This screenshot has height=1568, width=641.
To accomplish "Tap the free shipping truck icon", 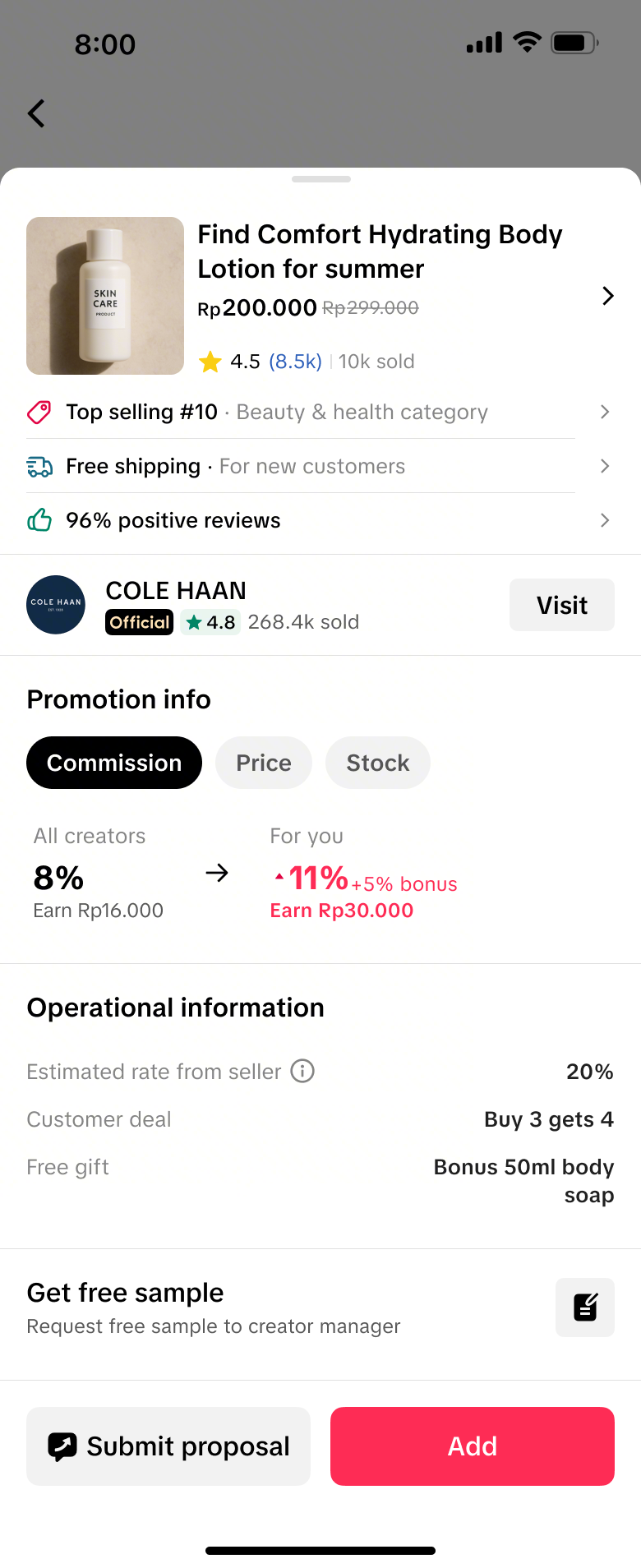I will 39,467.
